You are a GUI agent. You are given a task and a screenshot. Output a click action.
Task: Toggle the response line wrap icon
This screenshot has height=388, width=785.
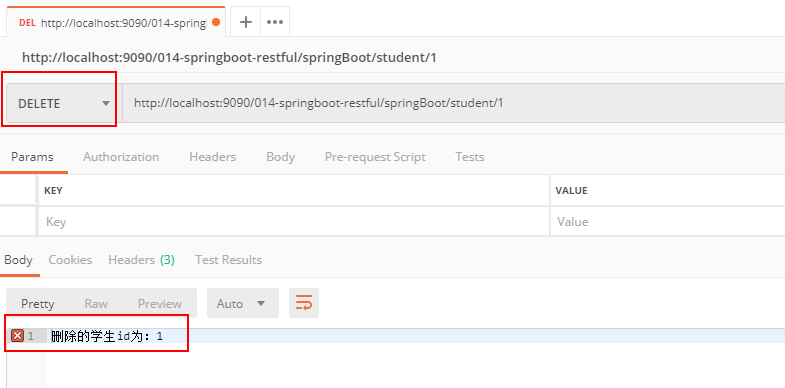coord(304,303)
